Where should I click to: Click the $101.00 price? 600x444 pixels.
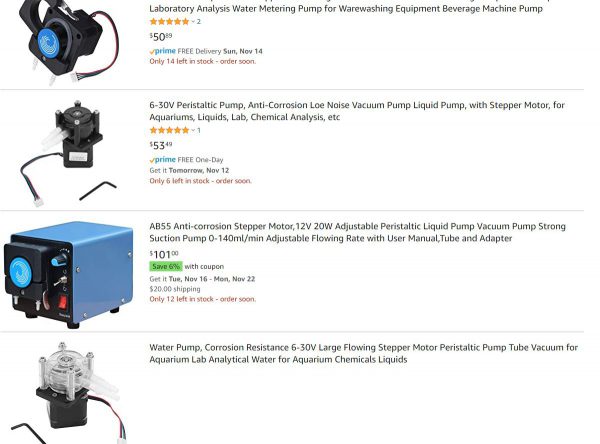pyautogui.click(x=164, y=254)
